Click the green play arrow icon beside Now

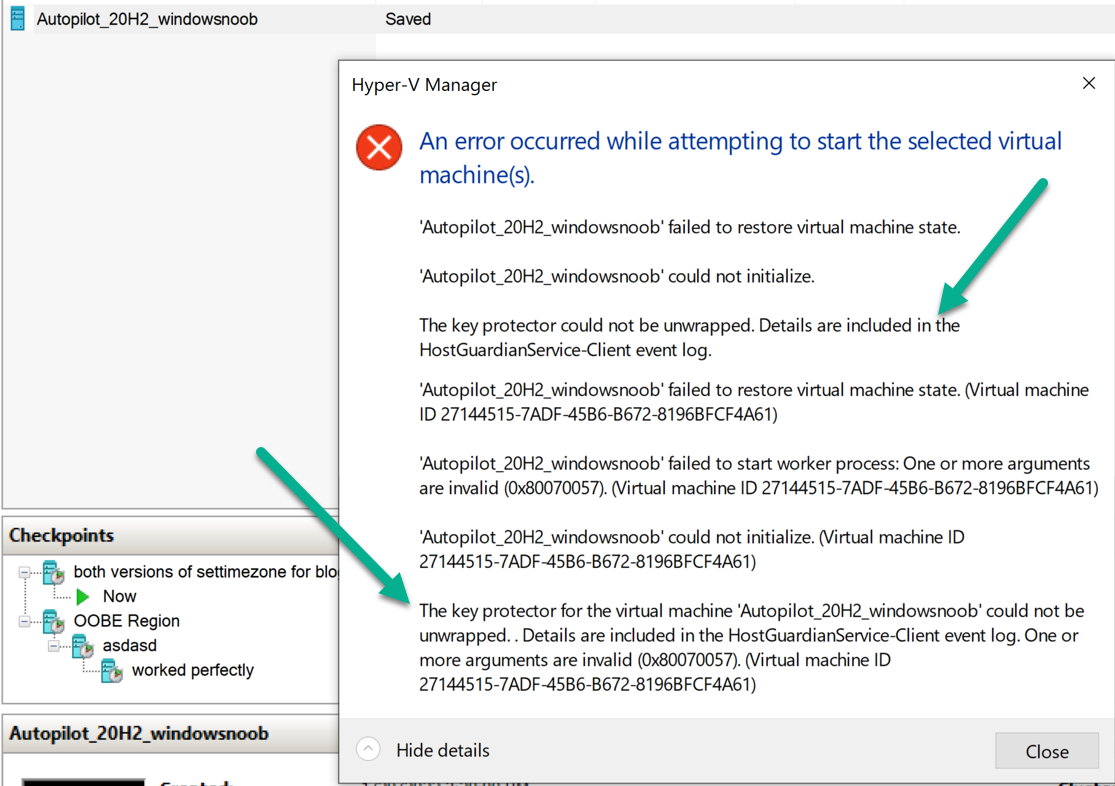(x=82, y=596)
